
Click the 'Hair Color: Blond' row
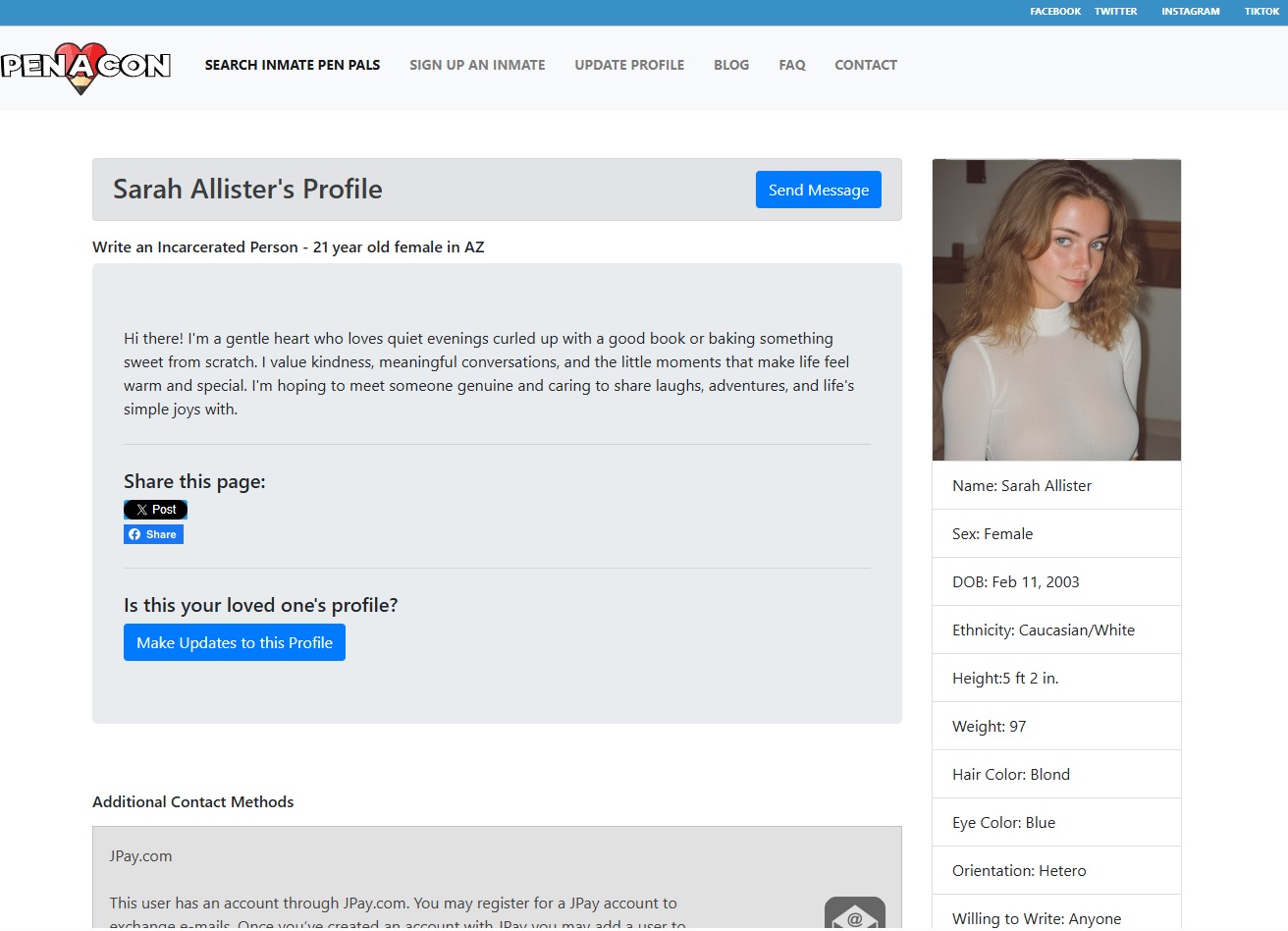(1056, 774)
